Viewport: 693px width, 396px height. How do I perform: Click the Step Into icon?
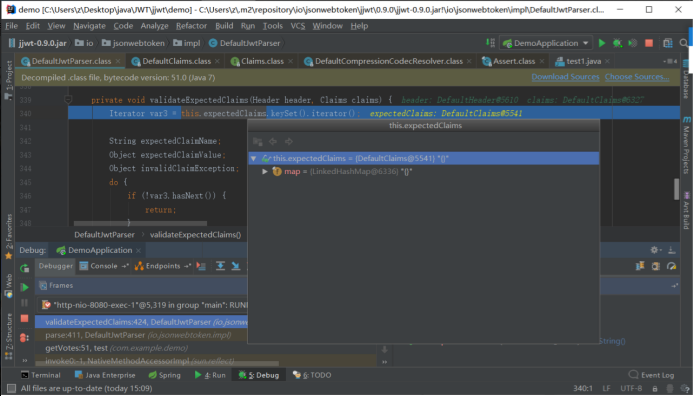236,266
